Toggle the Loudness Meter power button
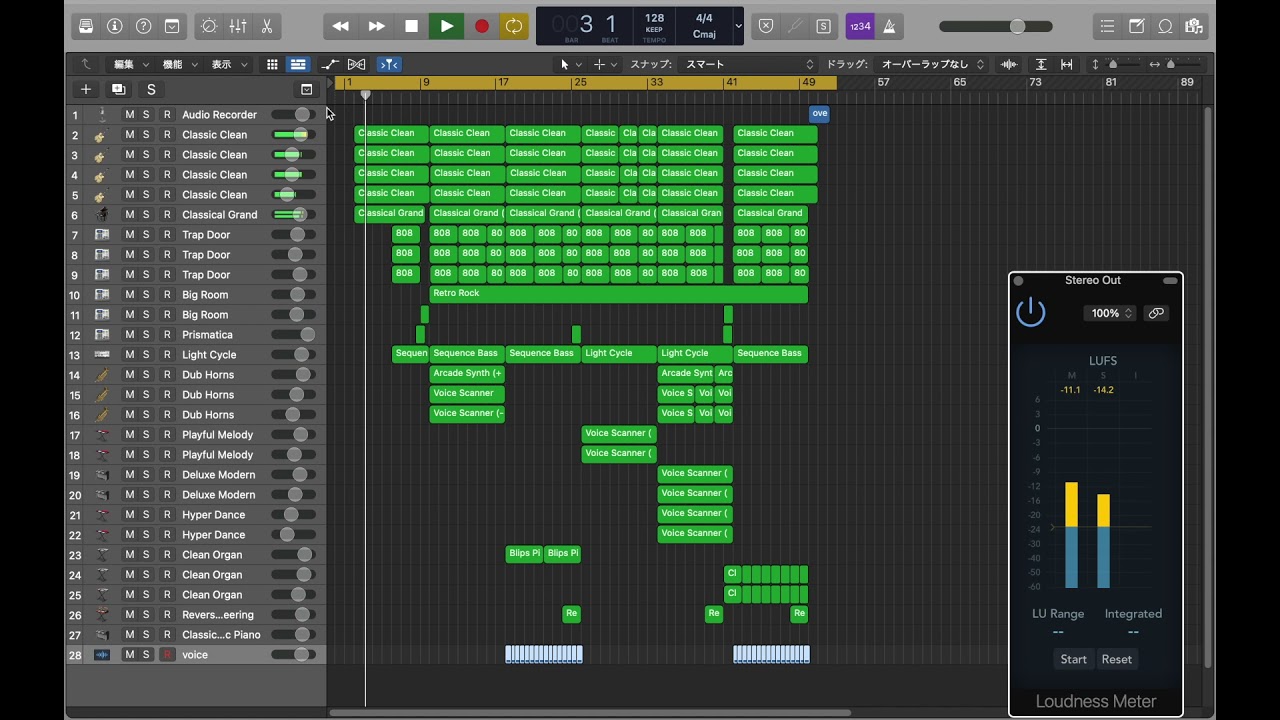The image size is (1280, 720). [1030, 313]
